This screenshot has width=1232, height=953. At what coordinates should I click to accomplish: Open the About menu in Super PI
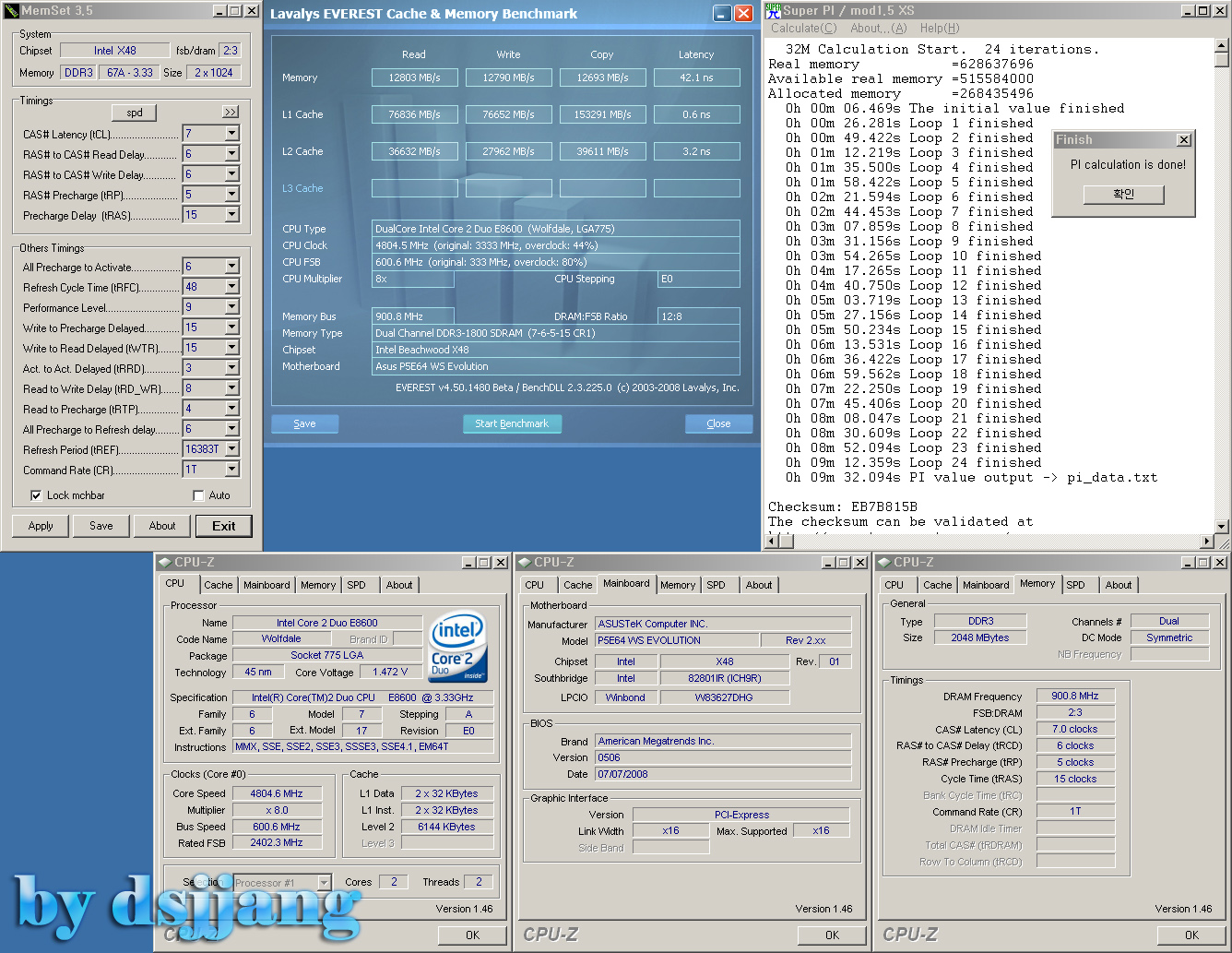pyautogui.click(x=878, y=29)
